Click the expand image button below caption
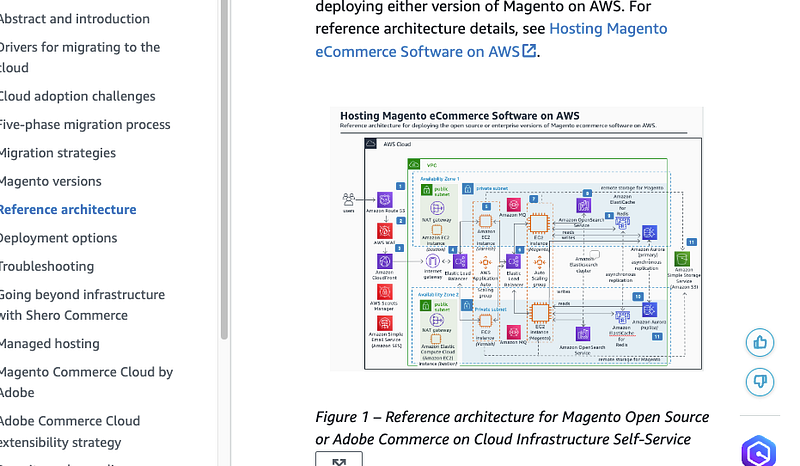The height and width of the screenshot is (466, 800). pyautogui.click(x=339, y=458)
